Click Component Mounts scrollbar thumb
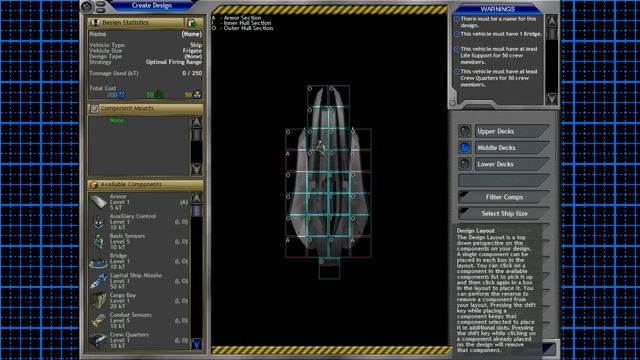Screen dimensions: 640x360 [196, 134]
